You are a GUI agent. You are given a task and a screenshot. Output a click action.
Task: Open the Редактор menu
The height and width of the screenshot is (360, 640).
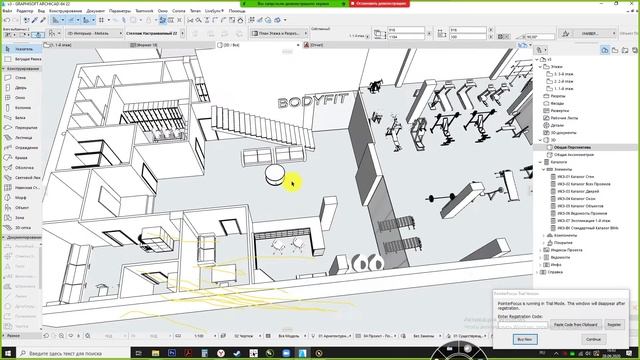point(25,11)
